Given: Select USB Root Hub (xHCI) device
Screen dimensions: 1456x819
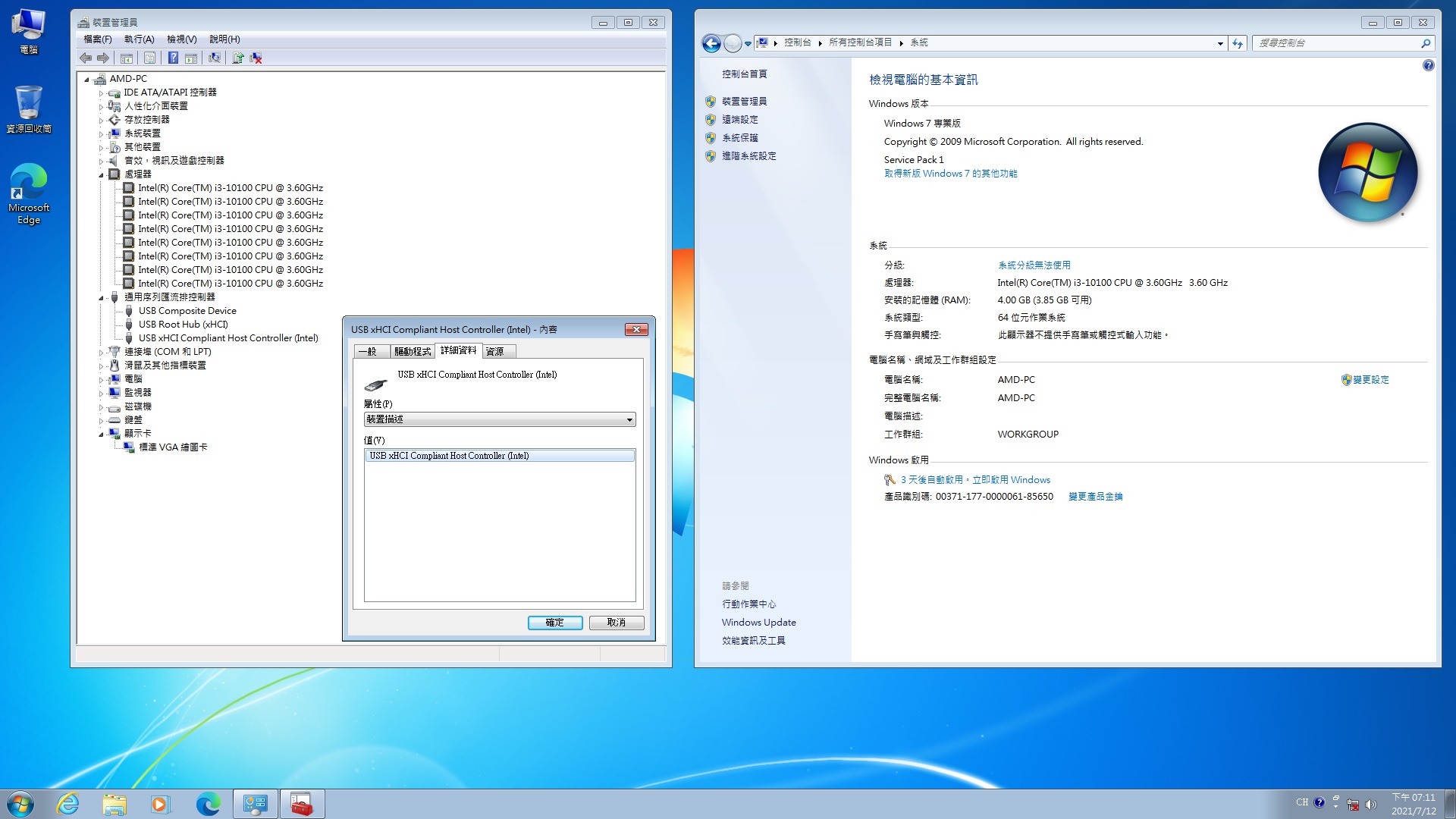Looking at the screenshot, I should [183, 325].
